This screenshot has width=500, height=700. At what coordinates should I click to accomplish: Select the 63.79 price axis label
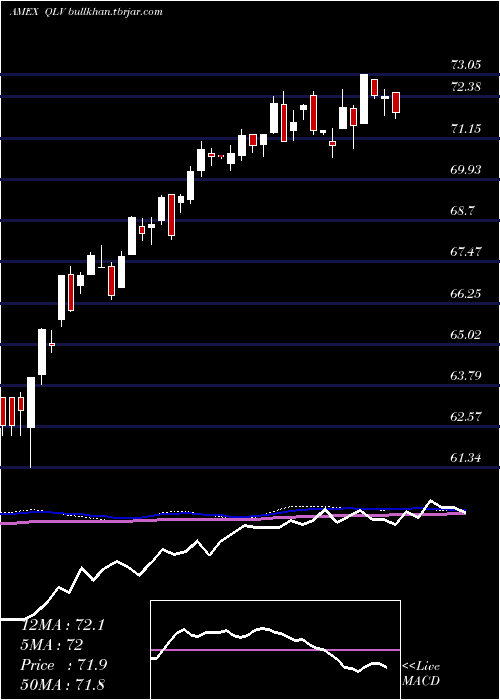click(x=466, y=375)
